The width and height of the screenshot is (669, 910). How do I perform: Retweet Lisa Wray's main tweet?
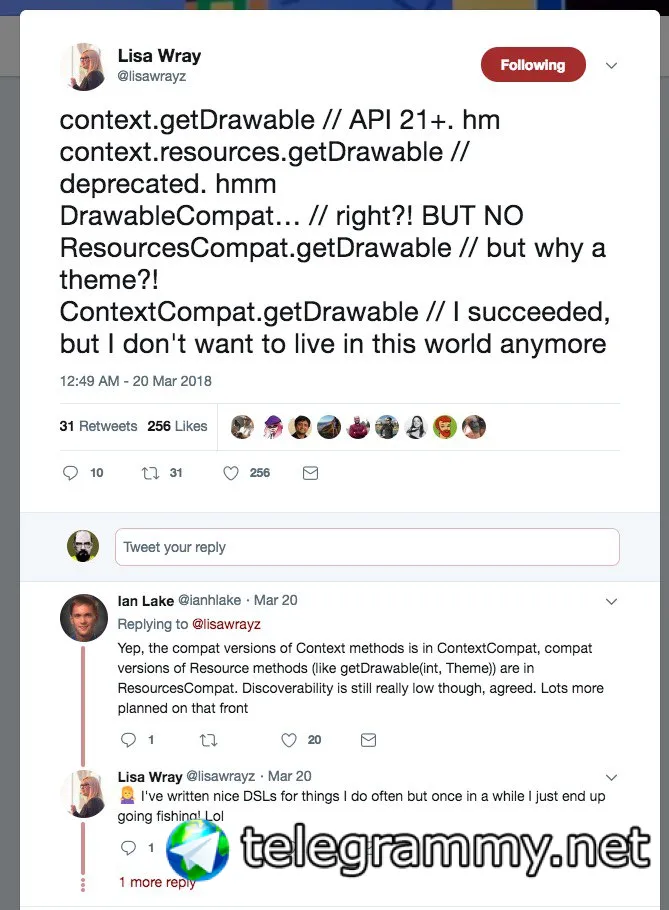[x=150, y=473]
